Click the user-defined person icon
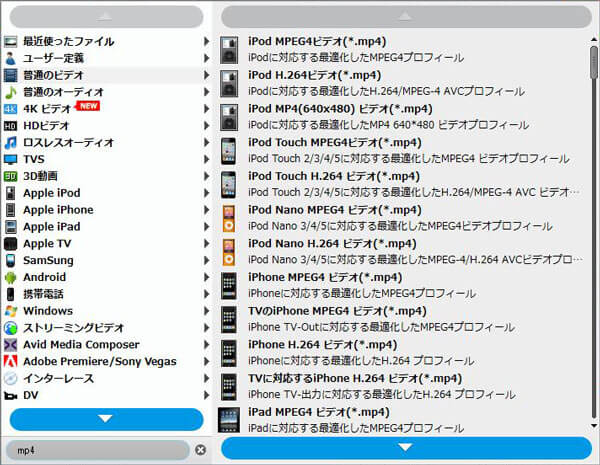Viewport: 600px width, 465px height. click(x=11, y=58)
